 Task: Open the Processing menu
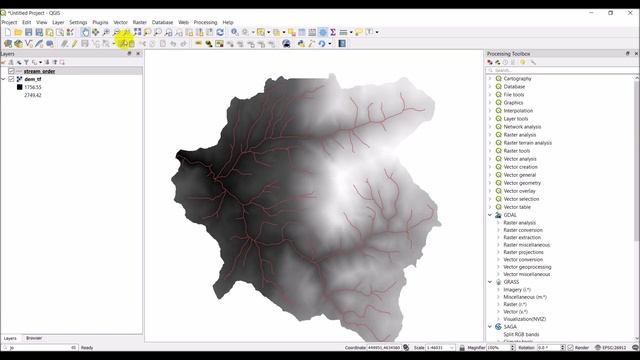coord(205,22)
